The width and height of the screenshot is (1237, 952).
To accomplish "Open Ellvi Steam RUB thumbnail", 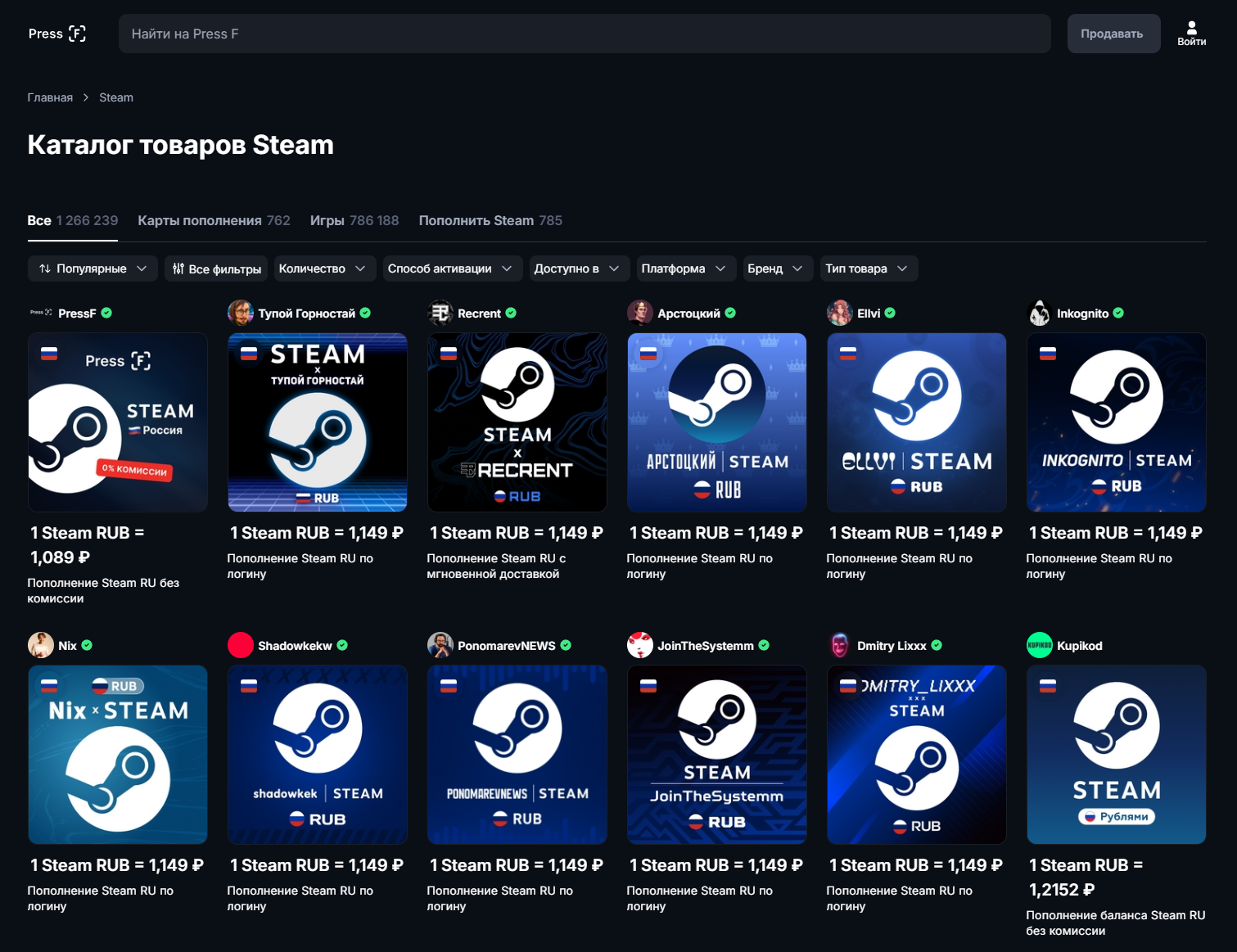I will point(917,422).
